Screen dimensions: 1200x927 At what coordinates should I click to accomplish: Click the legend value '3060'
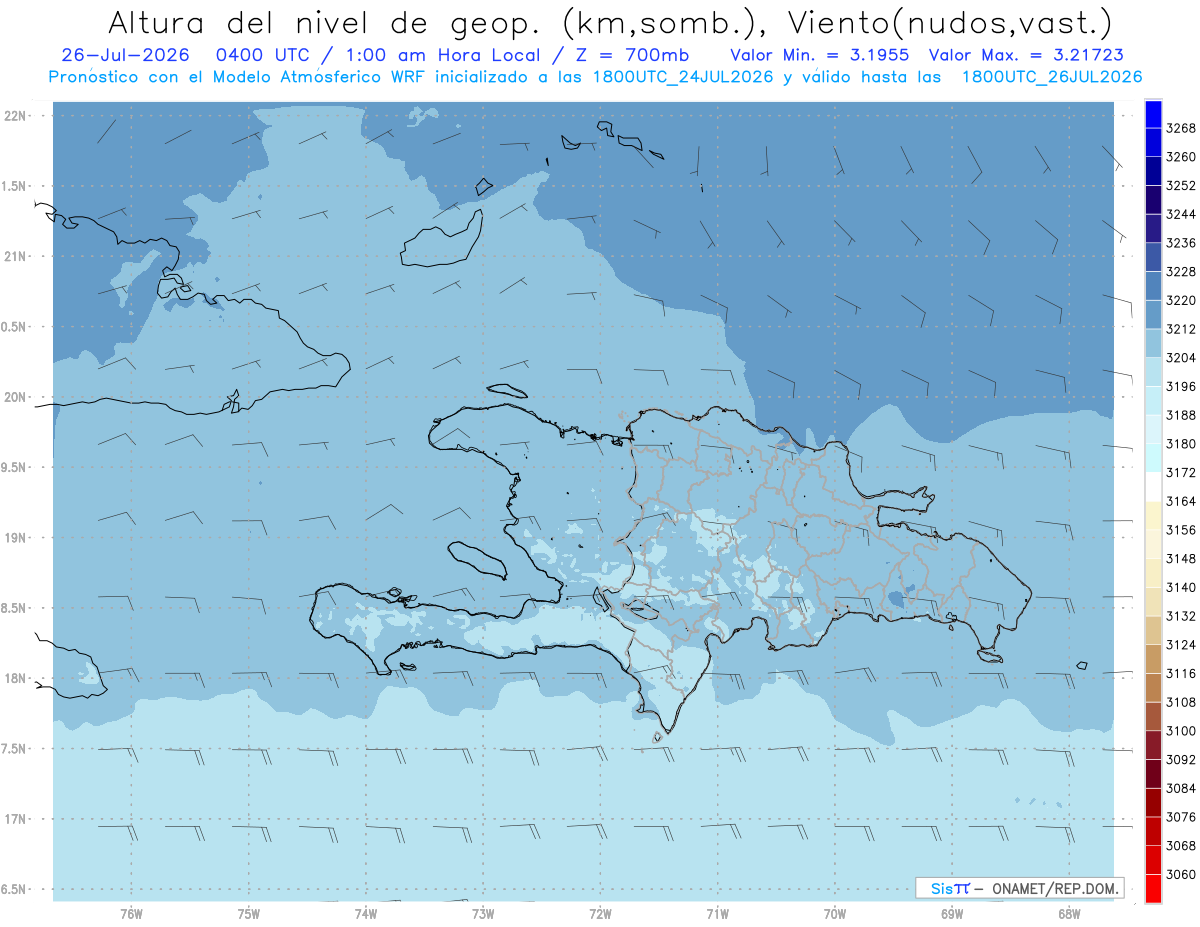1180,874
